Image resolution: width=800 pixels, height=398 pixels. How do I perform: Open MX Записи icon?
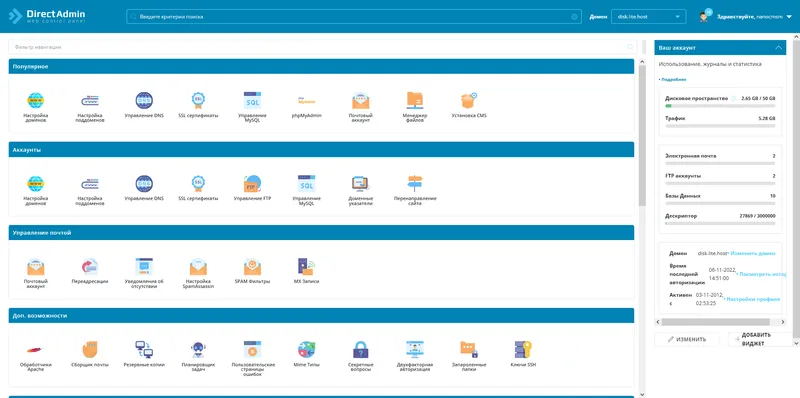pyautogui.click(x=306, y=266)
